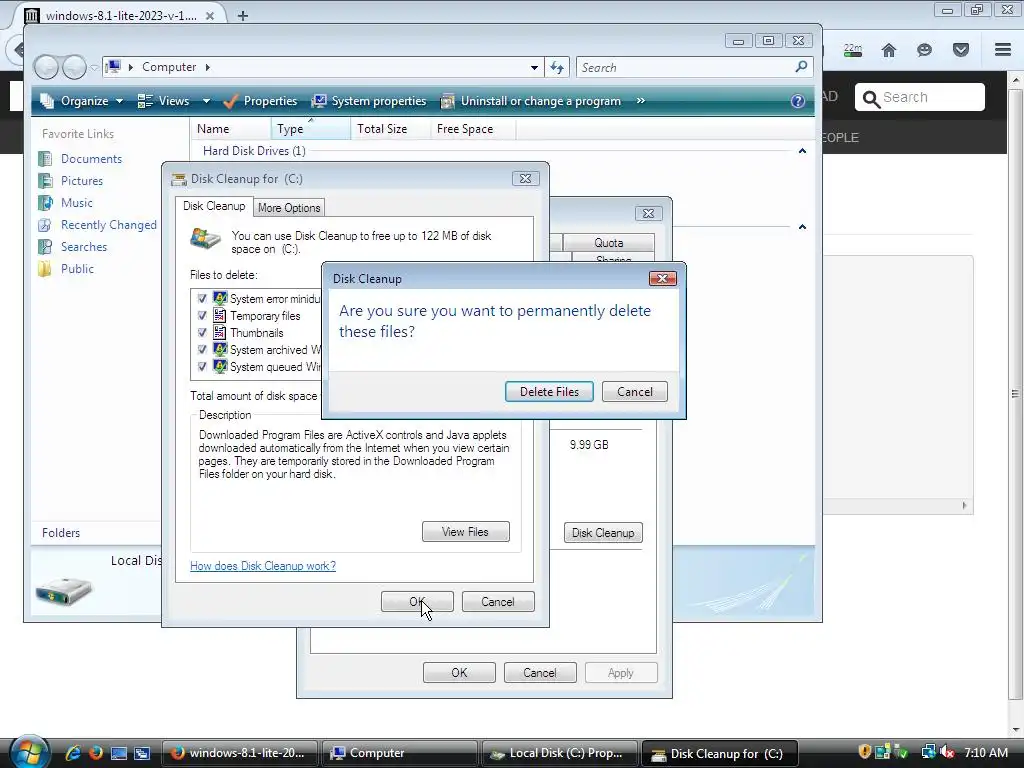
Task: Close the windows-8.1-lite browser tab
Action: pos(210,16)
